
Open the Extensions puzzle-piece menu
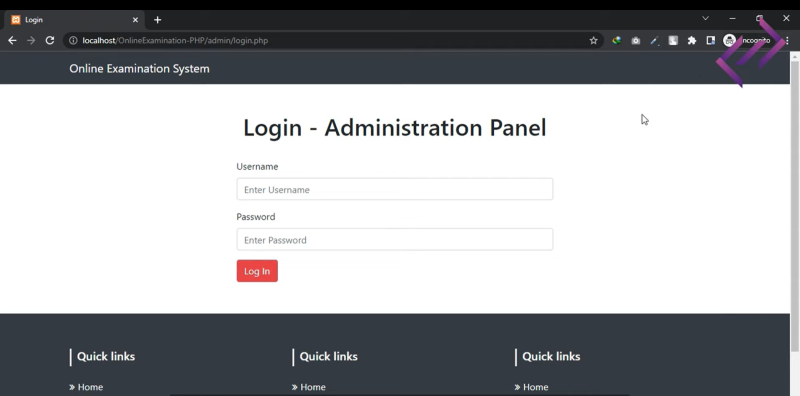pos(692,40)
